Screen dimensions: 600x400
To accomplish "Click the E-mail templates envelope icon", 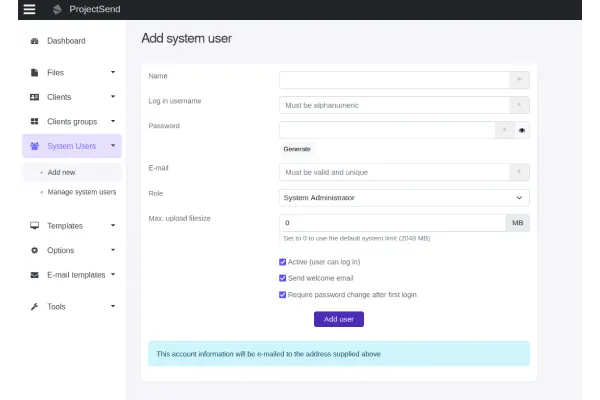I will (35, 275).
